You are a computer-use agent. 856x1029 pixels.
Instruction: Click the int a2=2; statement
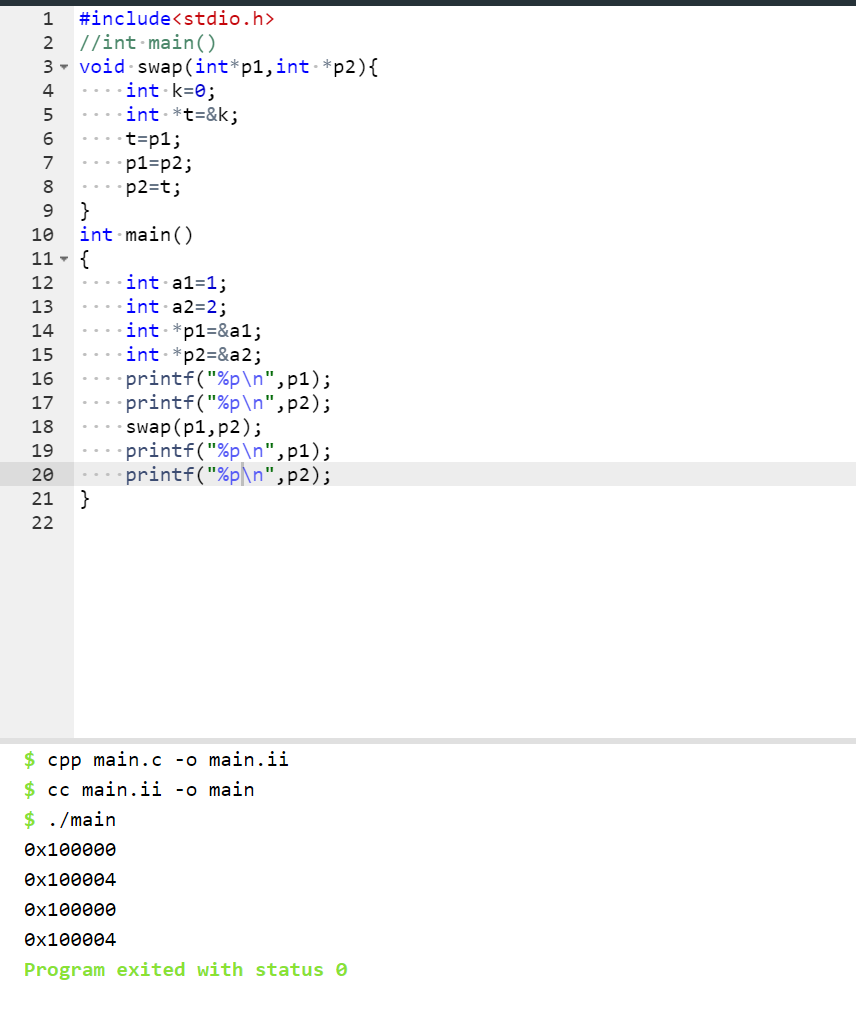coord(176,307)
